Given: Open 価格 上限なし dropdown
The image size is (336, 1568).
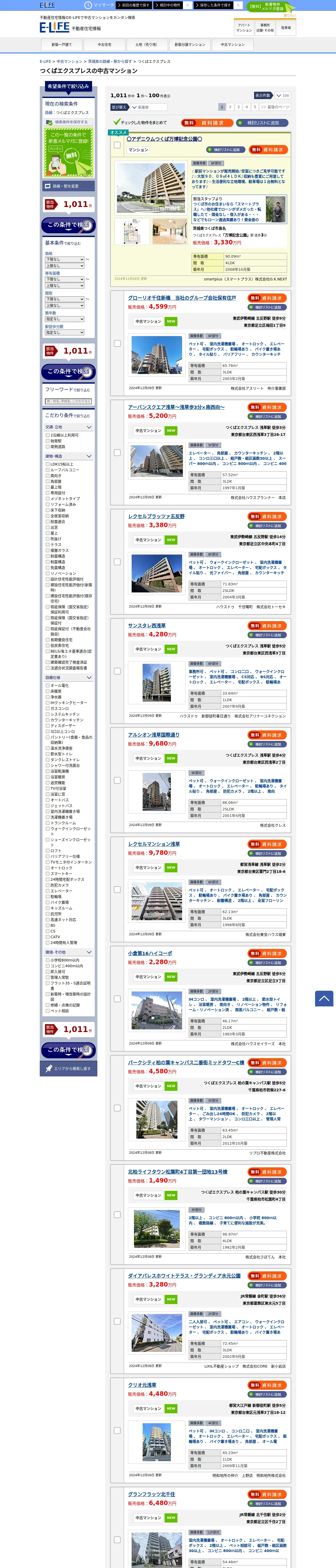Looking at the screenshot, I should (x=64, y=266).
